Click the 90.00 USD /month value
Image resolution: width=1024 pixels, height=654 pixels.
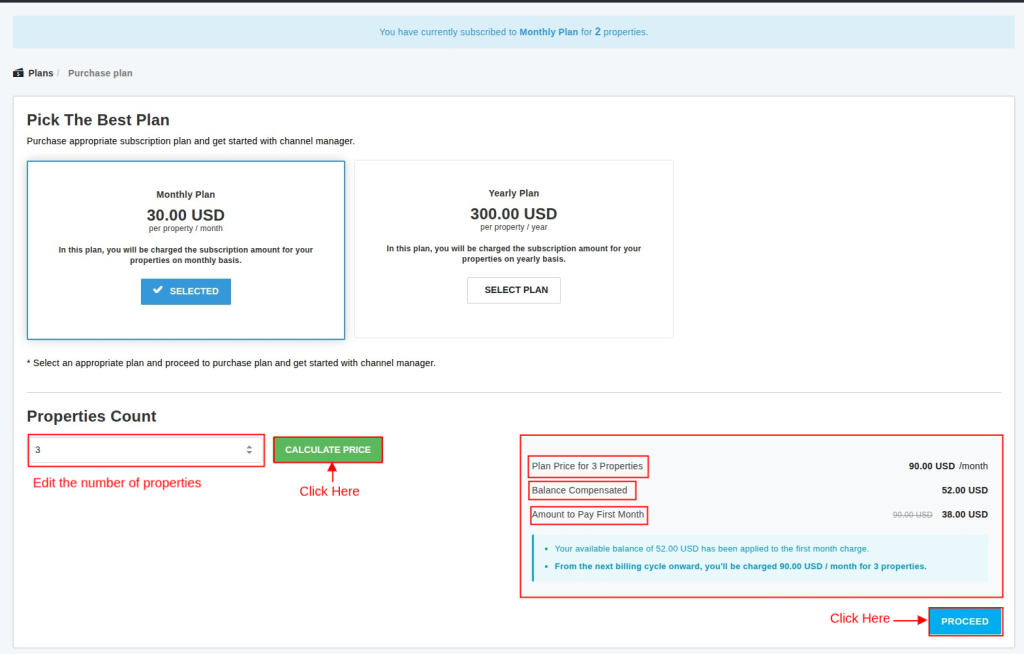coord(948,466)
